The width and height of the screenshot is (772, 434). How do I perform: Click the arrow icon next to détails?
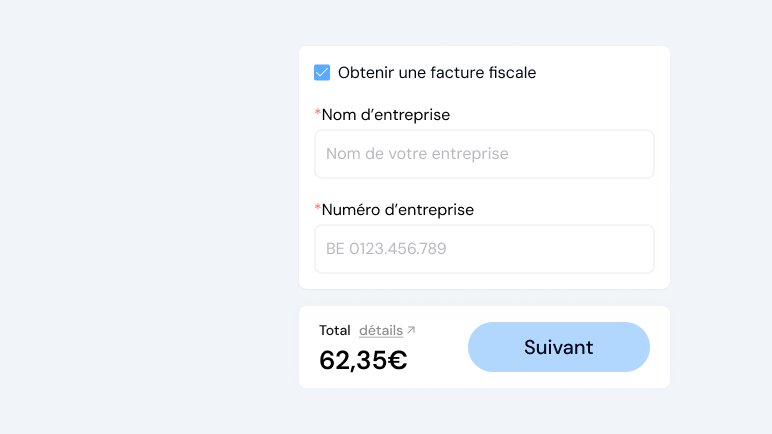click(411, 330)
